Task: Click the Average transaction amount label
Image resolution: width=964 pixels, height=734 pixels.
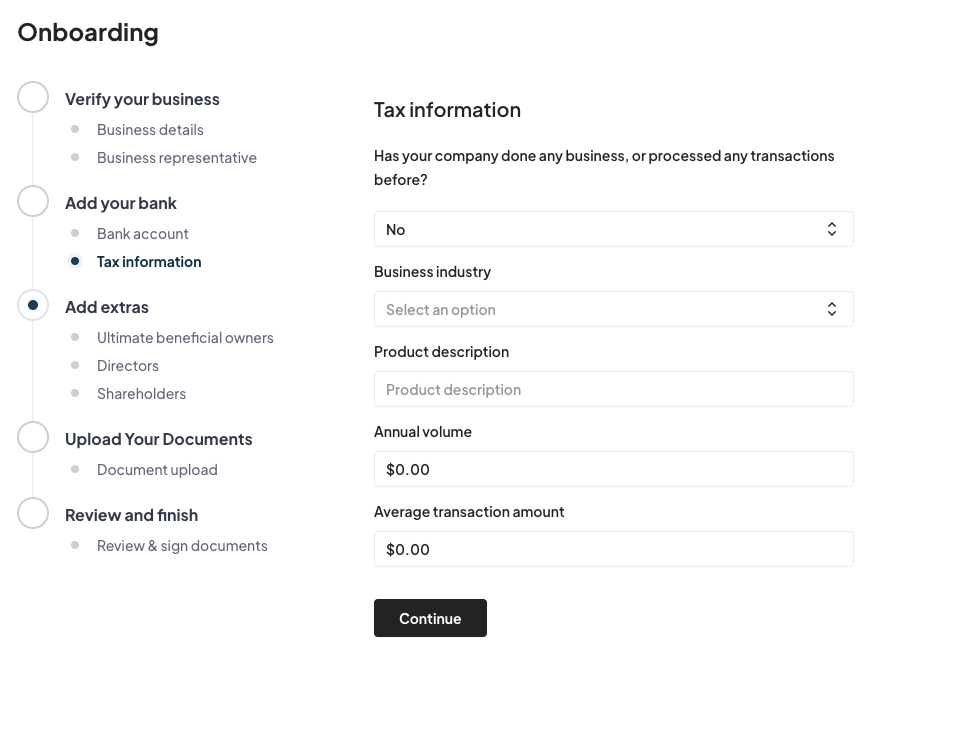Action: 468,511
